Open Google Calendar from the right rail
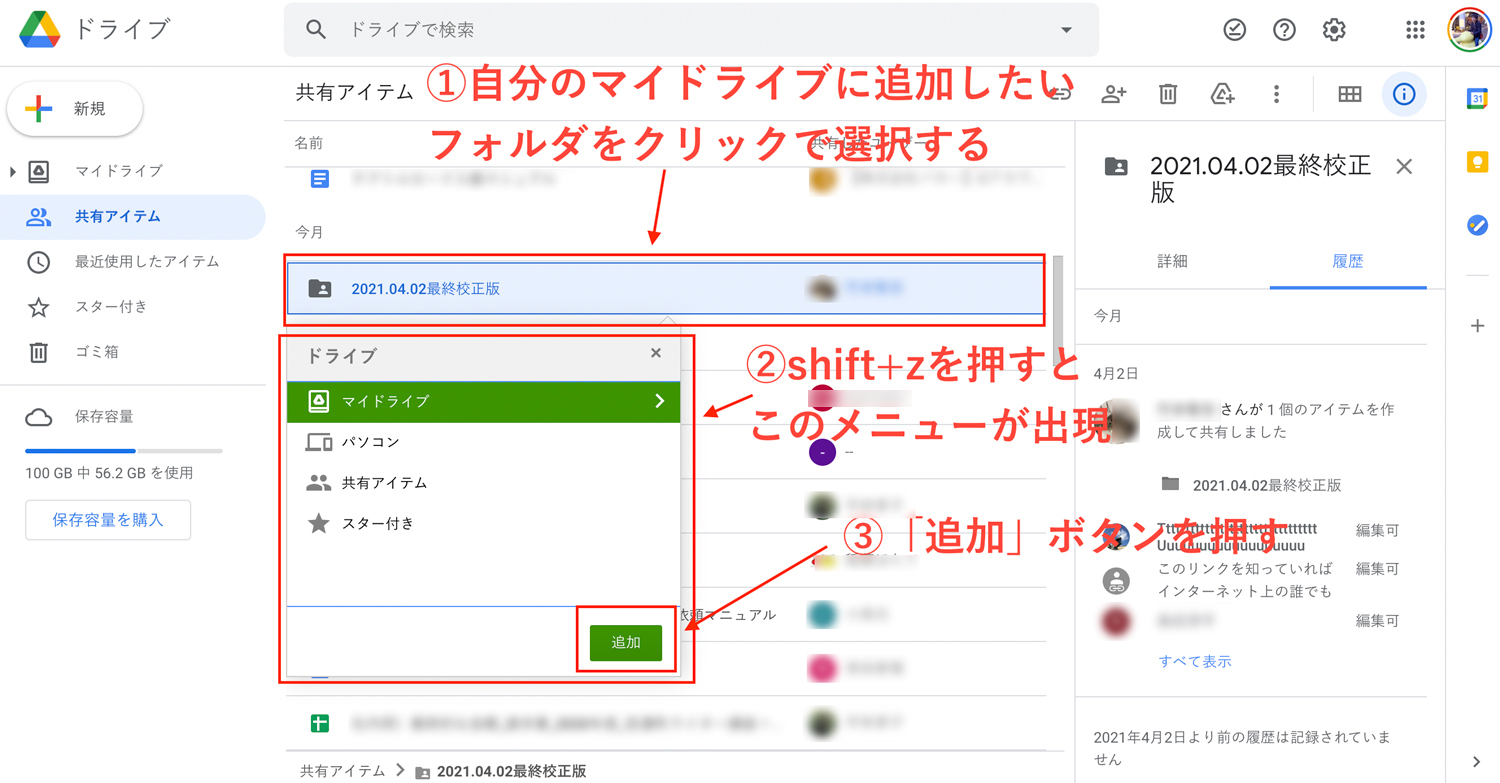Image resolution: width=1500 pixels, height=783 pixels. coord(1478,100)
